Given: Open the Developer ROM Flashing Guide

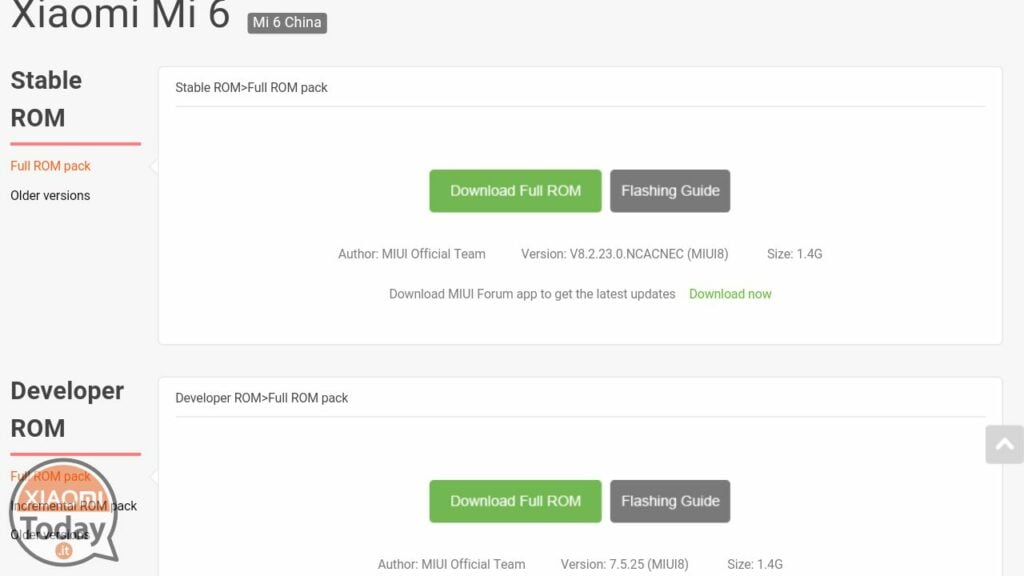Looking at the screenshot, I should coord(670,501).
